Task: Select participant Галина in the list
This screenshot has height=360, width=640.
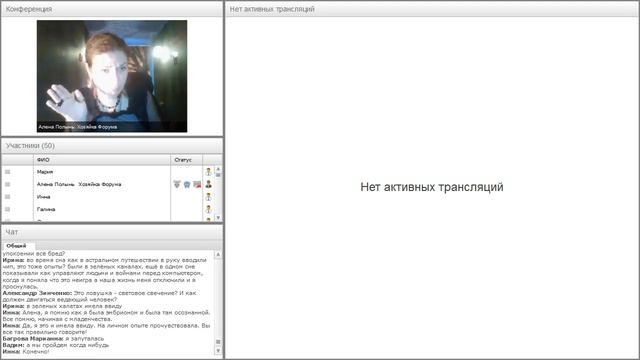Action: (46, 209)
